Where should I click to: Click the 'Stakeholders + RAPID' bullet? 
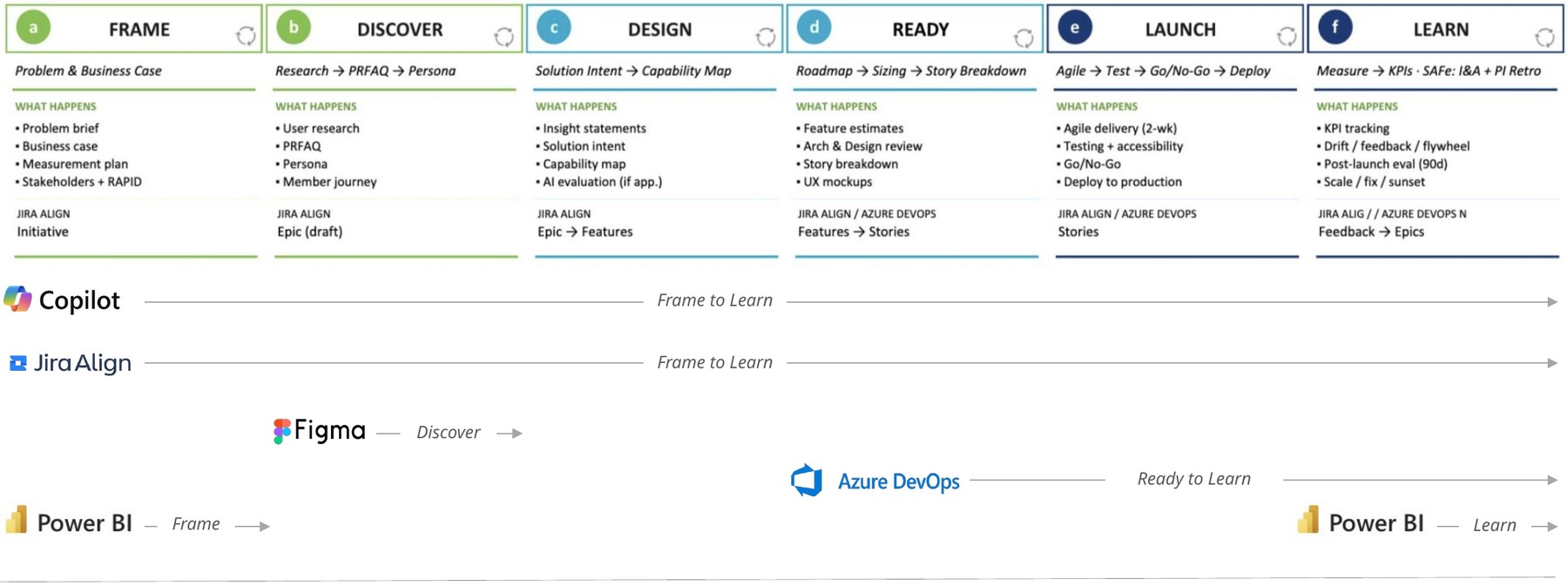pos(78,182)
